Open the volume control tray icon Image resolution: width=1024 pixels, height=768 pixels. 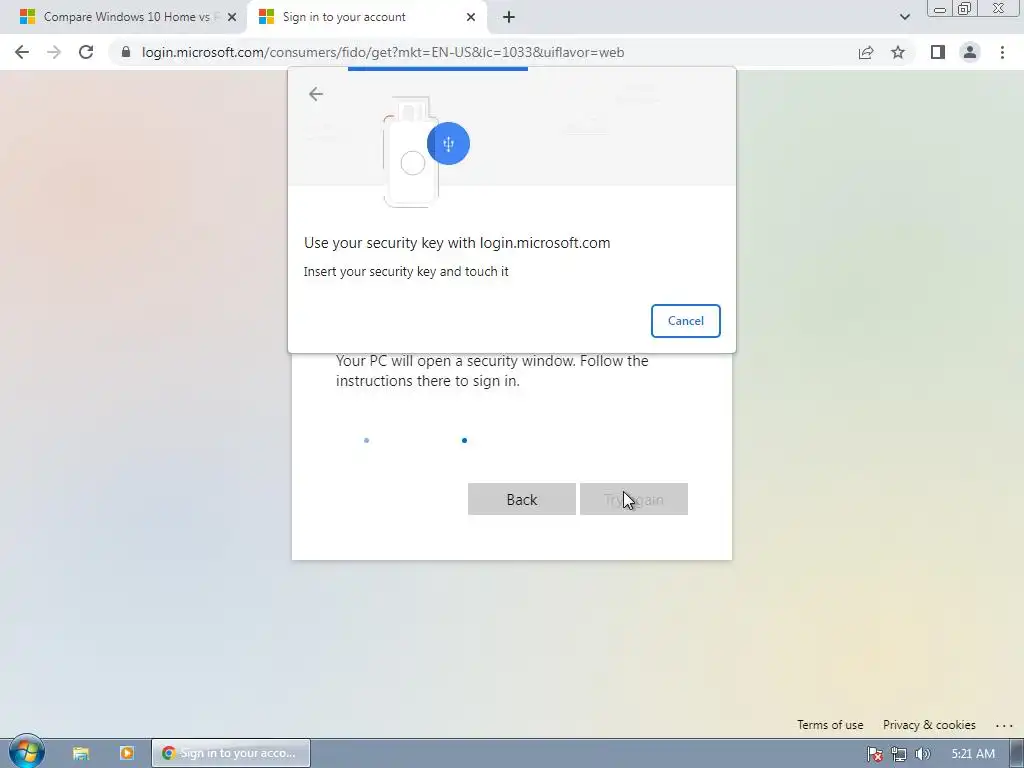pos(922,754)
